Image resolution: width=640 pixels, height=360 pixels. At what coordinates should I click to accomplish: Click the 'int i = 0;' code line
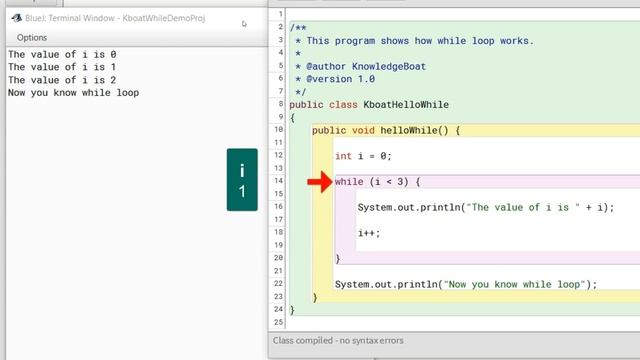pyautogui.click(x=363, y=156)
